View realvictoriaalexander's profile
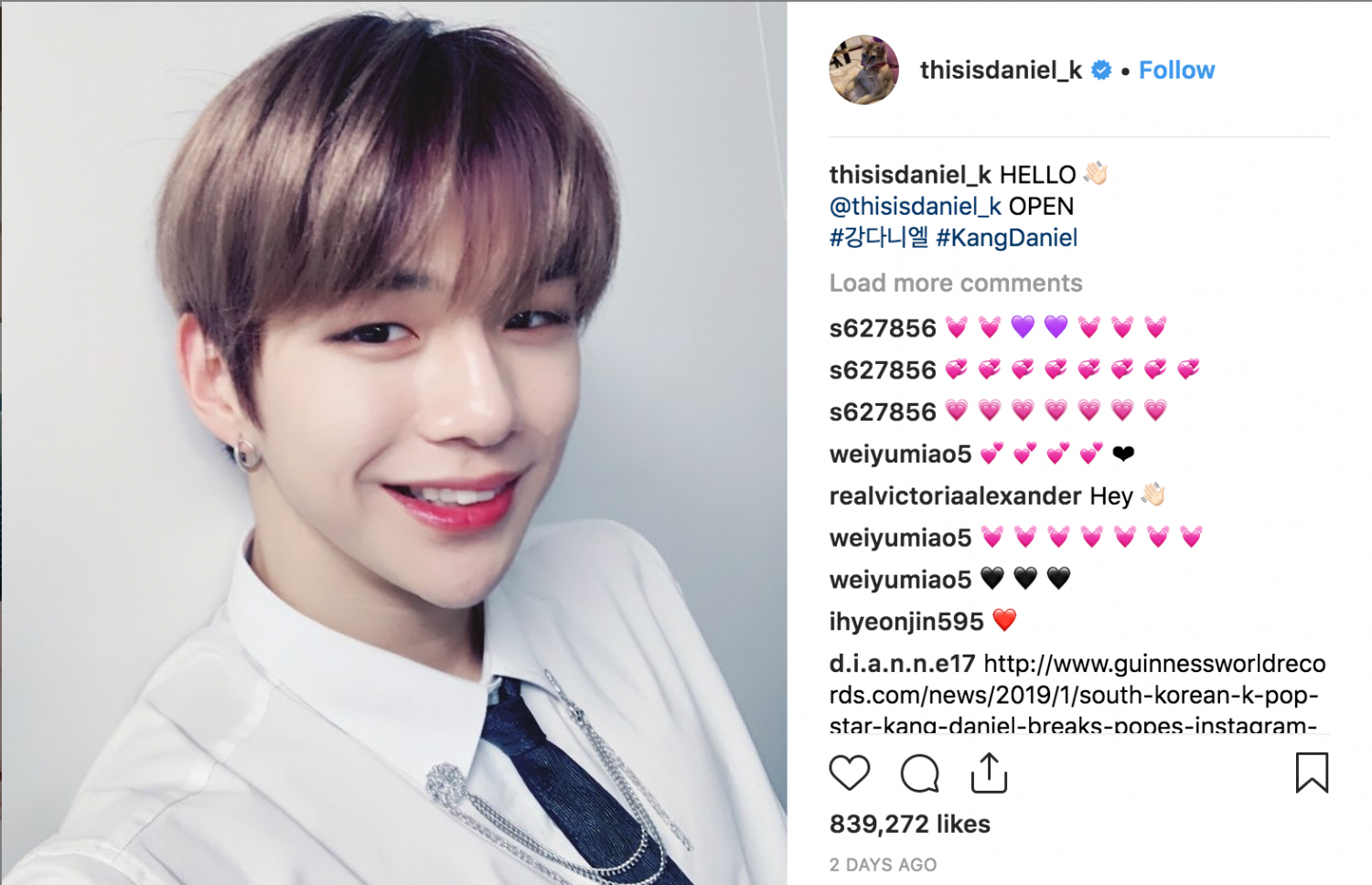Image resolution: width=1372 pixels, height=885 pixels. coord(956,496)
